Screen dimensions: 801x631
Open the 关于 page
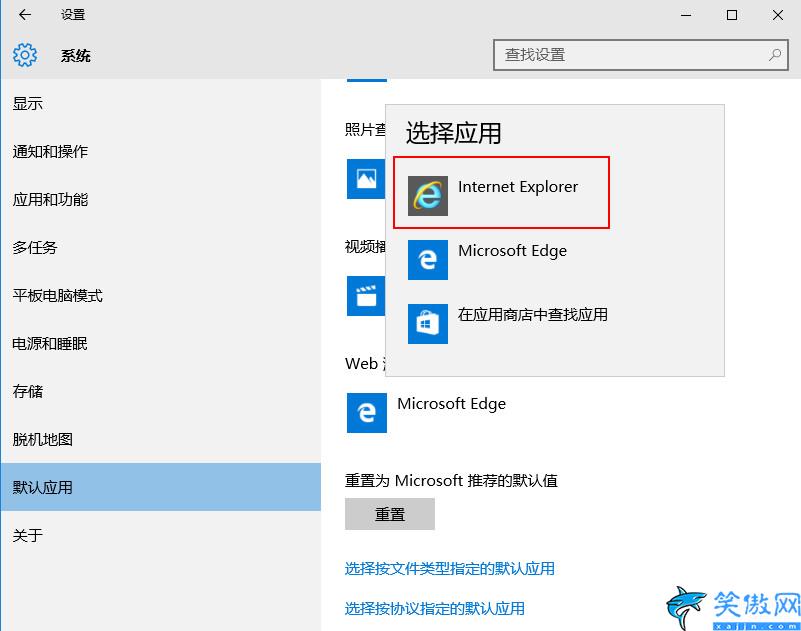[160, 535]
